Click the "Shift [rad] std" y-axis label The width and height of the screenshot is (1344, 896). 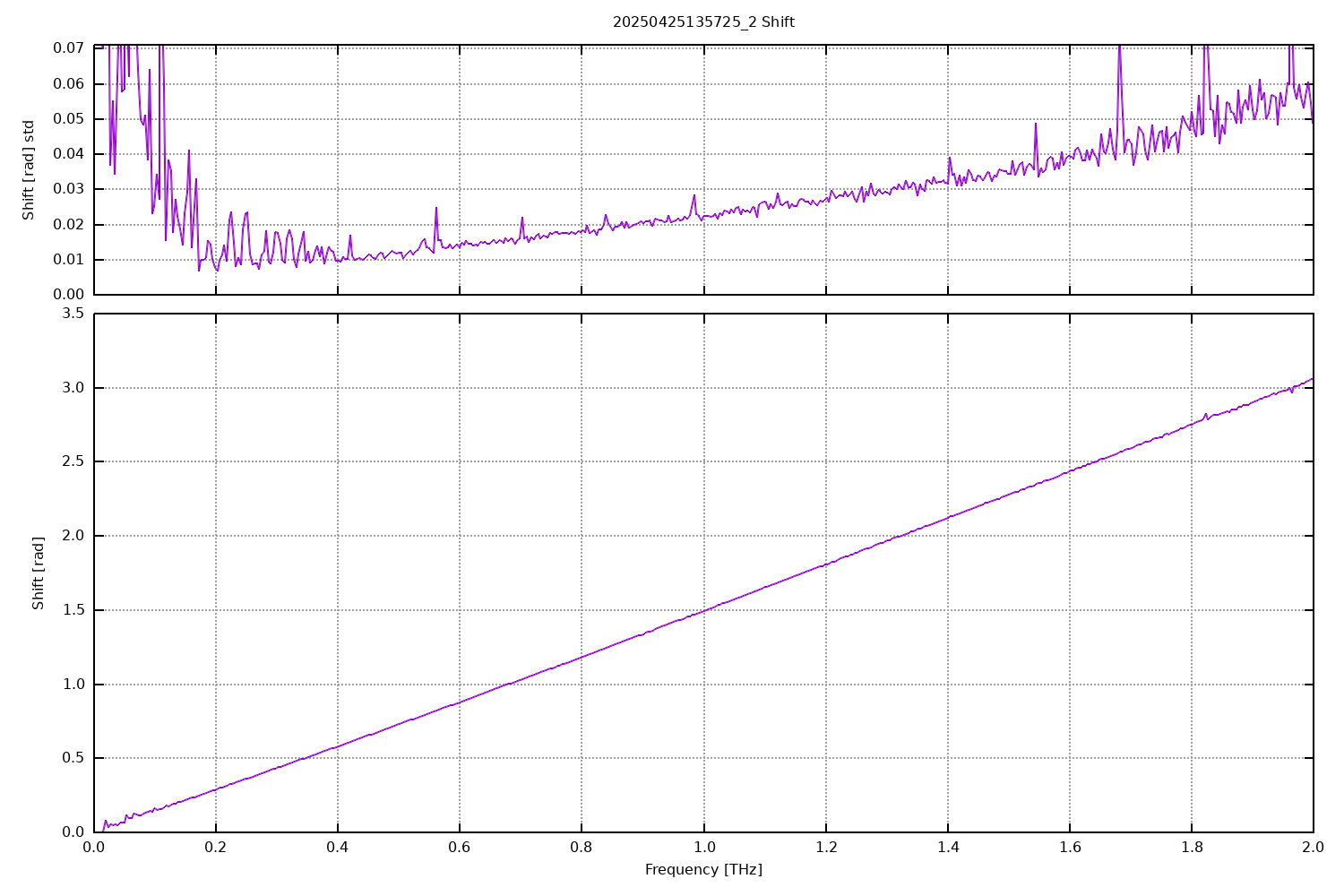tap(29, 170)
